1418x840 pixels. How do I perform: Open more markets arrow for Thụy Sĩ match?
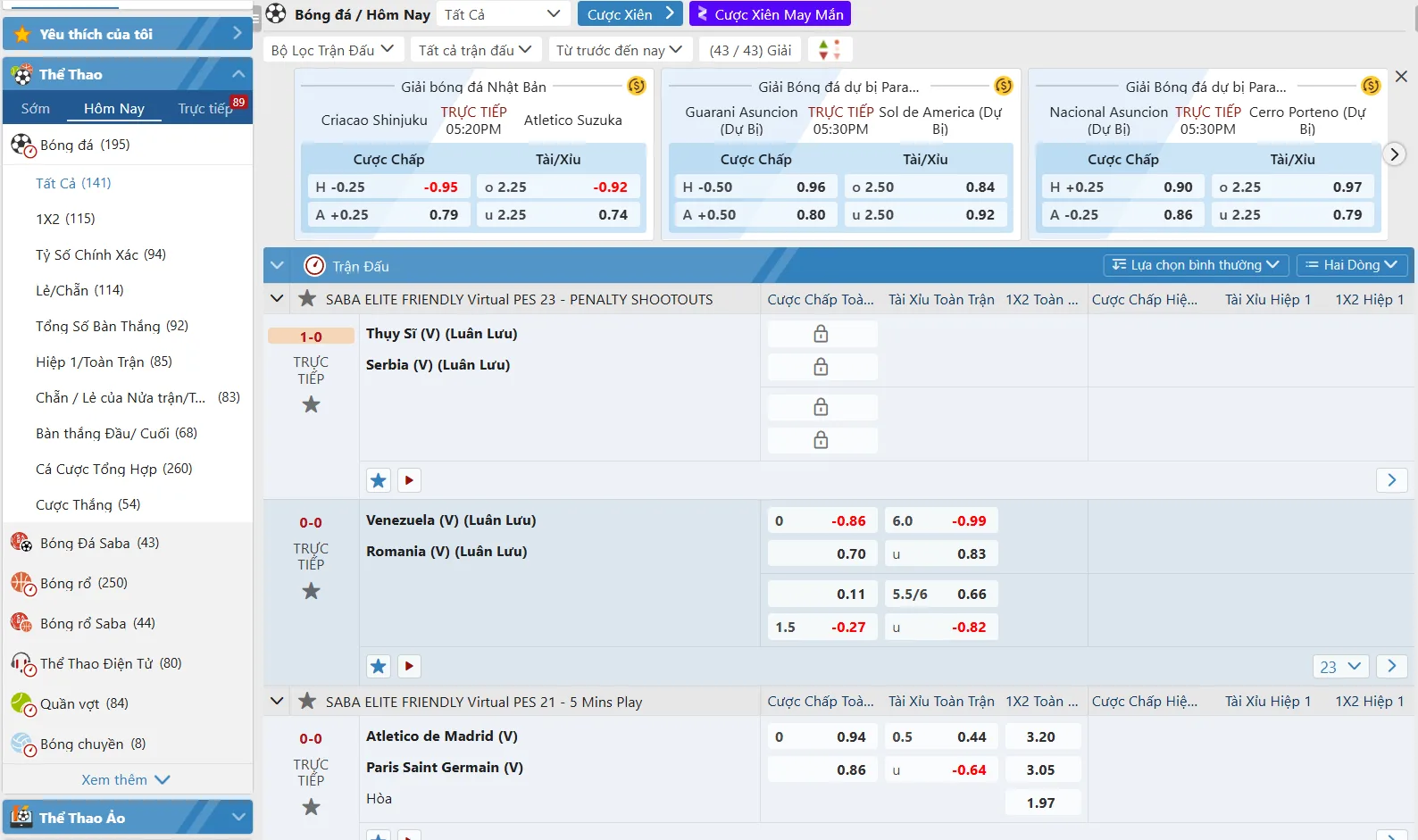coord(1391,480)
